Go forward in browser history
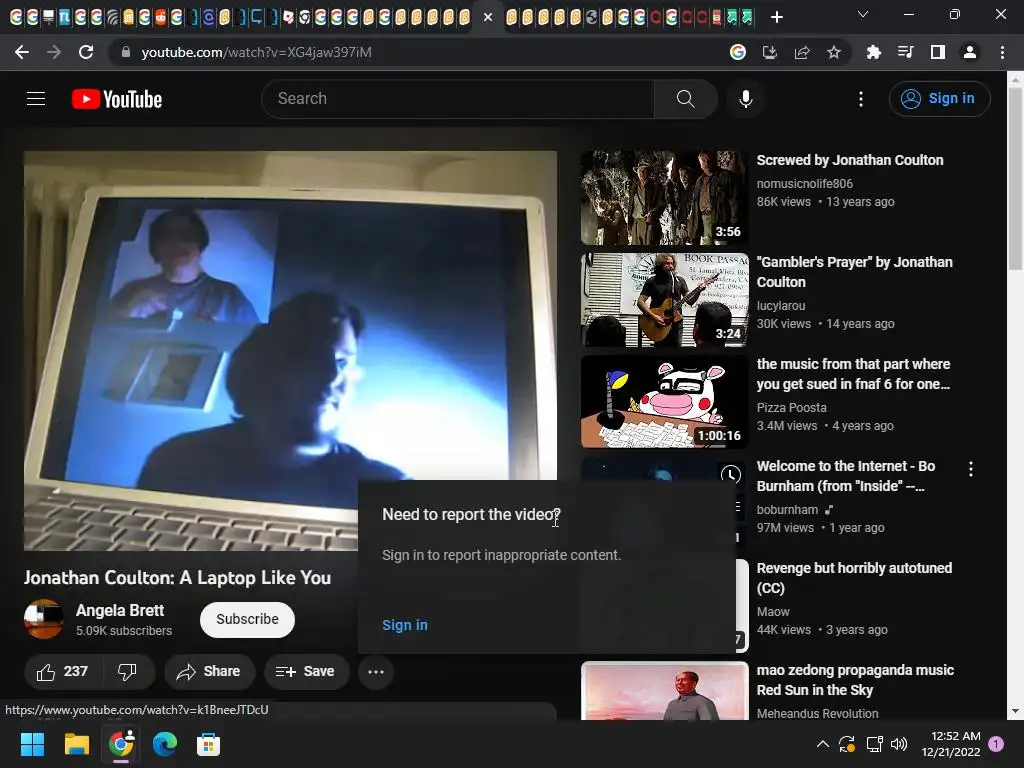This screenshot has height=768, width=1024. pos(54,52)
